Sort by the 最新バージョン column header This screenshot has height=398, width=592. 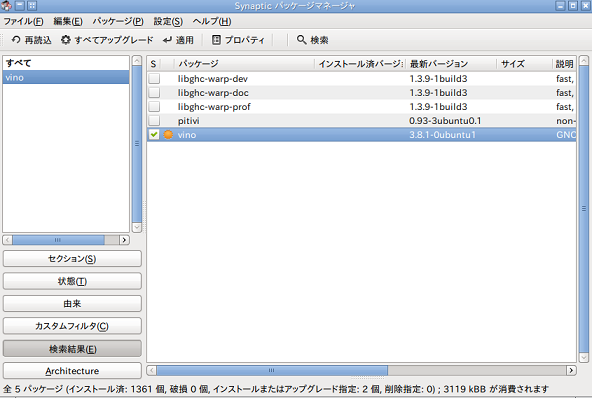click(451, 64)
